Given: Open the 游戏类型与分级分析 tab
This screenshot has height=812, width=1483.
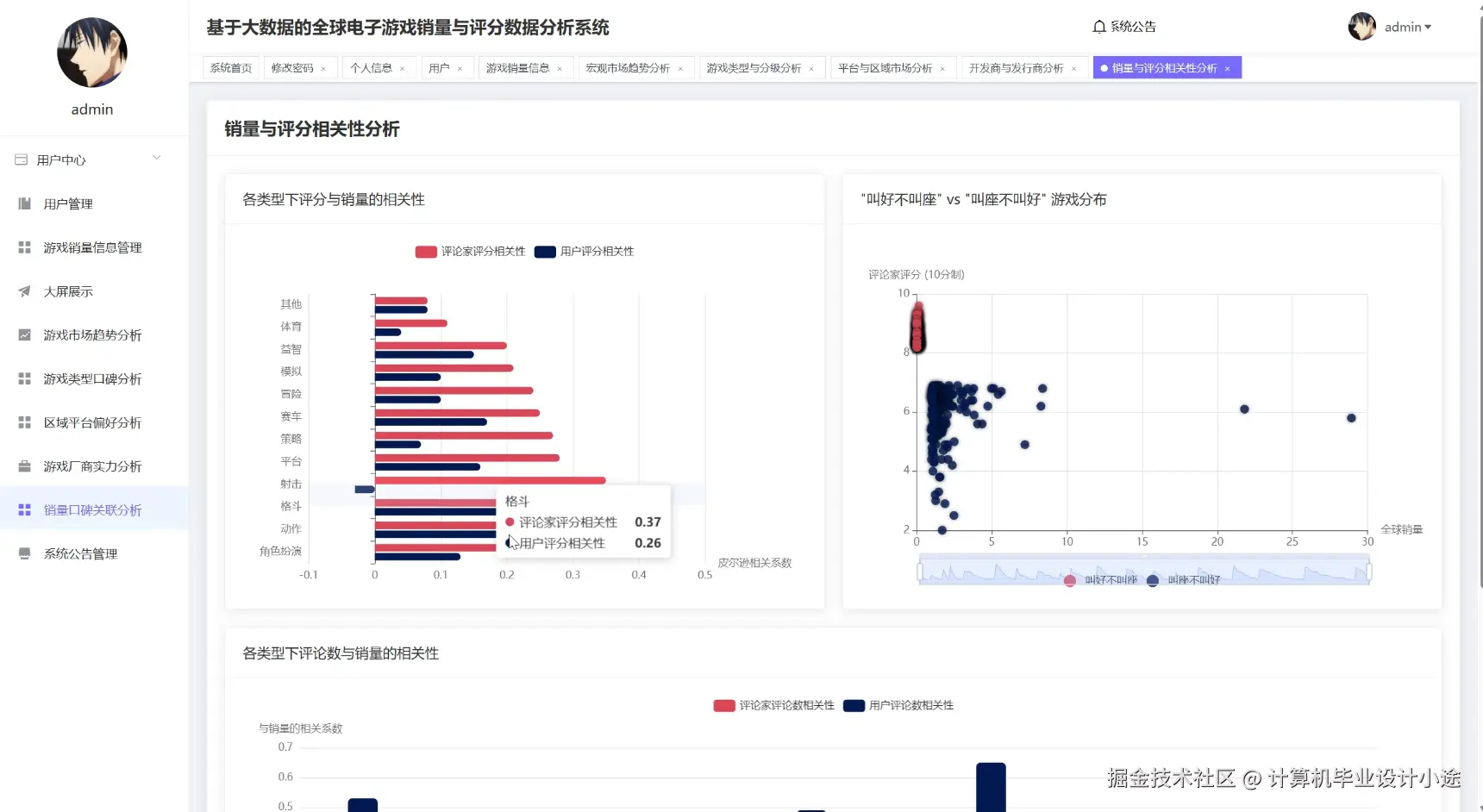Looking at the screenshot, I should pyautogui.click(x=754, y=67).
